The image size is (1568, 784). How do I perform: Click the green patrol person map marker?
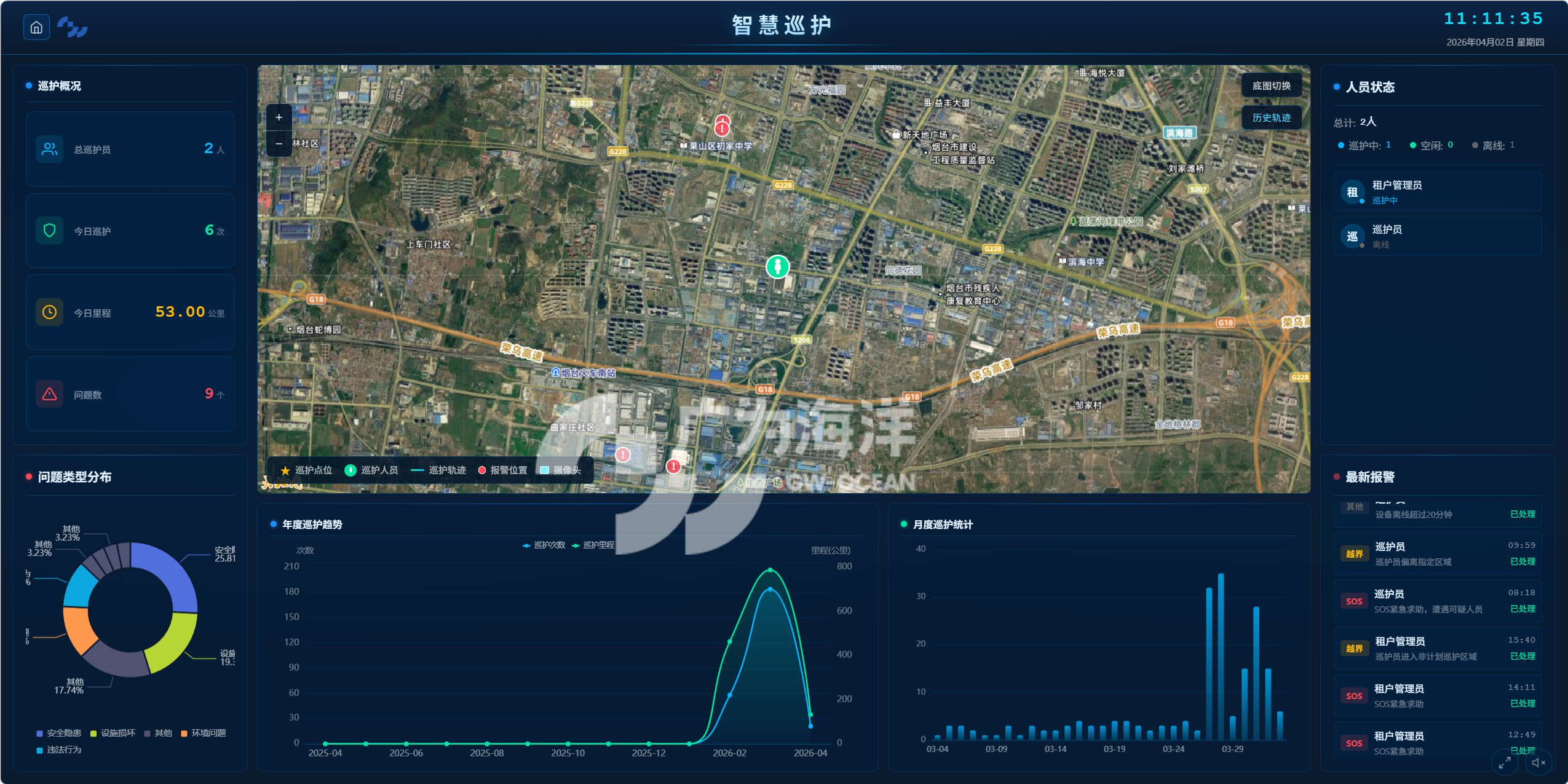coord(777,267)
